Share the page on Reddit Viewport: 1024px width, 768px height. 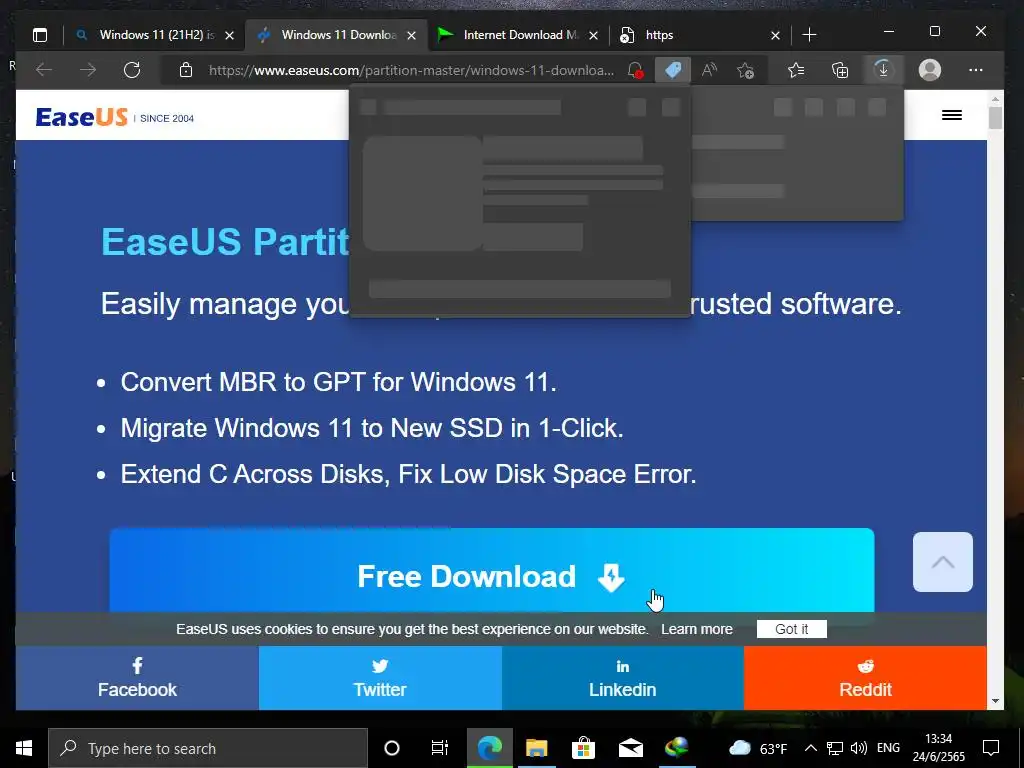tap(865, 678)
